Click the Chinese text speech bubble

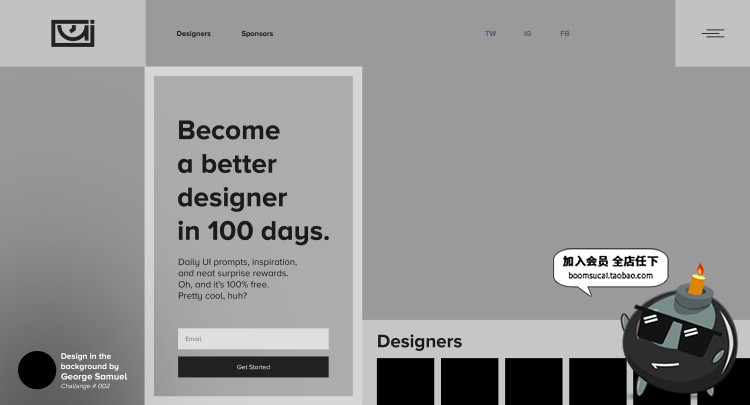[x=610, y=268]
